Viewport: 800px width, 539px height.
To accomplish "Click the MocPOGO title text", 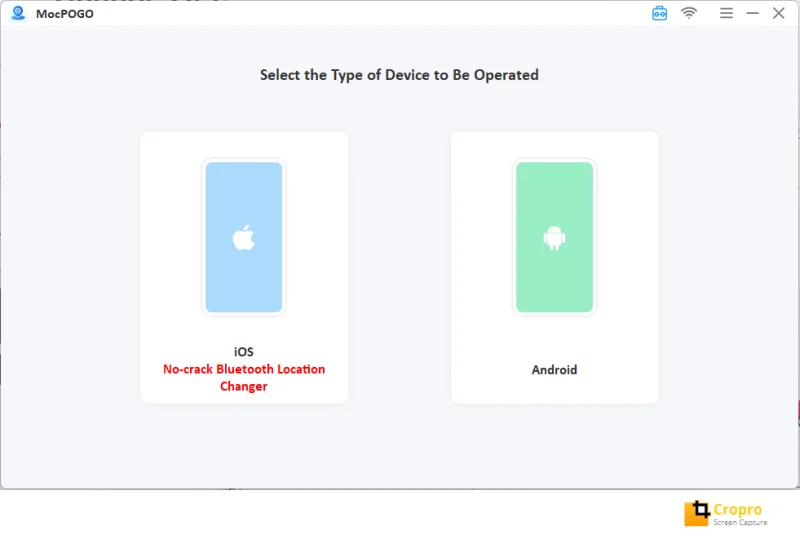I will (x=65, y=14).
